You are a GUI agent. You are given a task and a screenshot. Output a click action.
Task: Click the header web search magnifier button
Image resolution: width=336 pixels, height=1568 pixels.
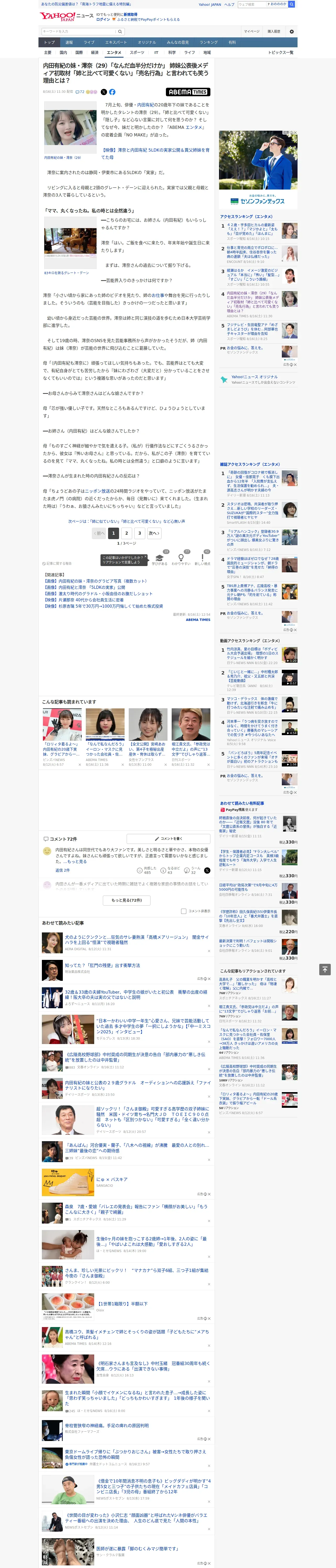[292, 4]
